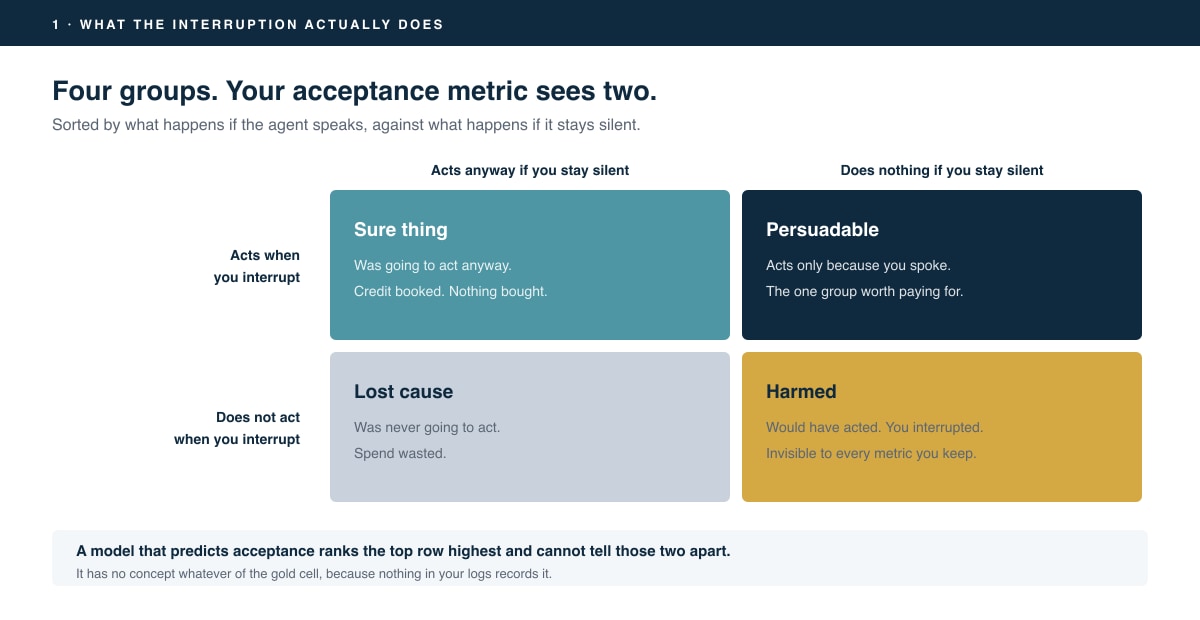This screenshot has height=620, width=1200.
Task: Click the section header What the interruption actually does
Action: click(x=248, y=24)
